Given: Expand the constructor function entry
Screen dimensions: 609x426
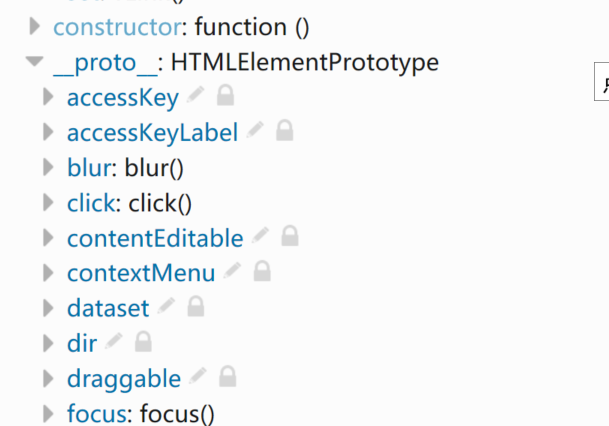Looking at the screenshot, I should point(35,26).
